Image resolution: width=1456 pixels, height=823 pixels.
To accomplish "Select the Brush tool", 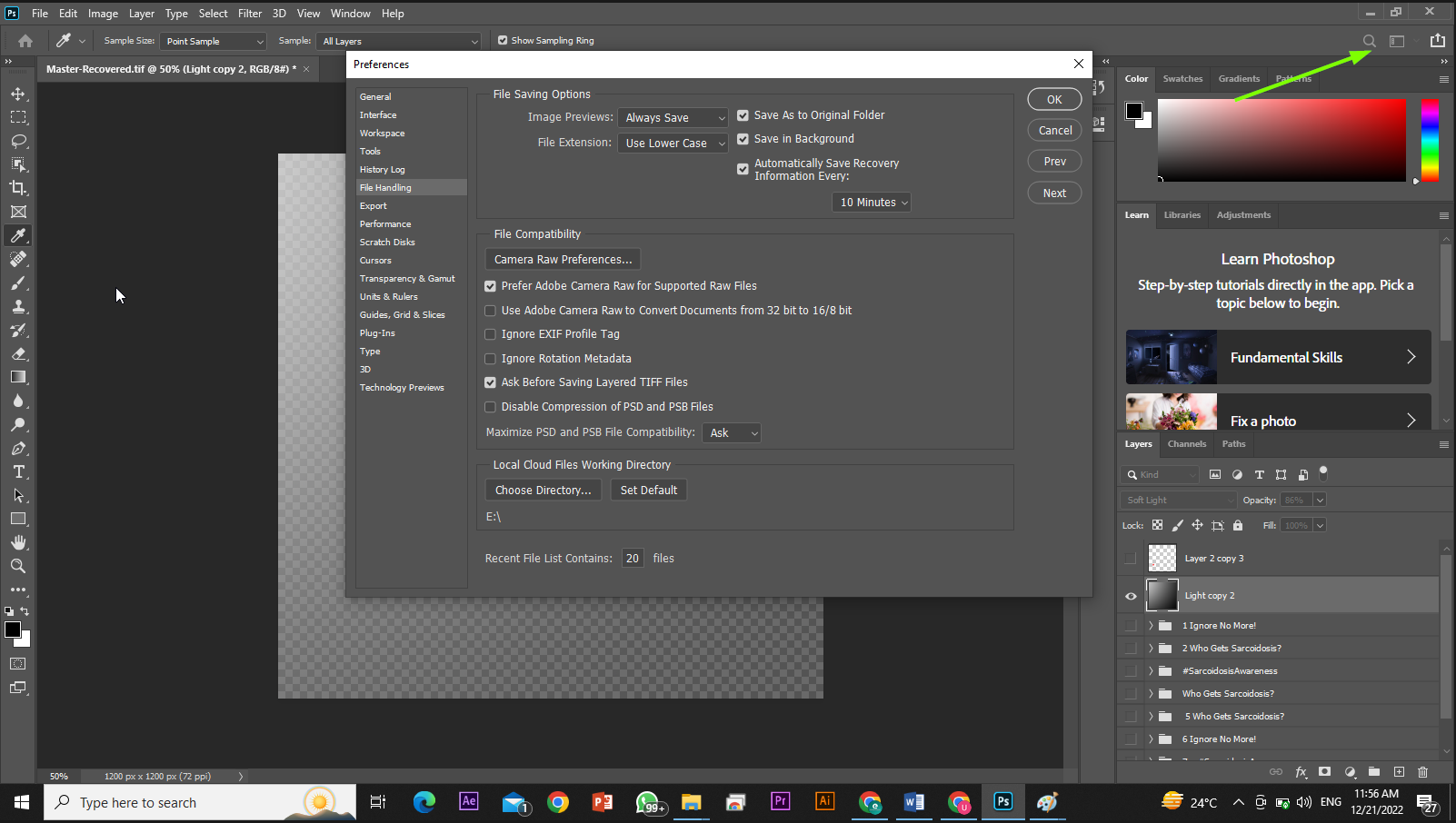I will 18,283.
